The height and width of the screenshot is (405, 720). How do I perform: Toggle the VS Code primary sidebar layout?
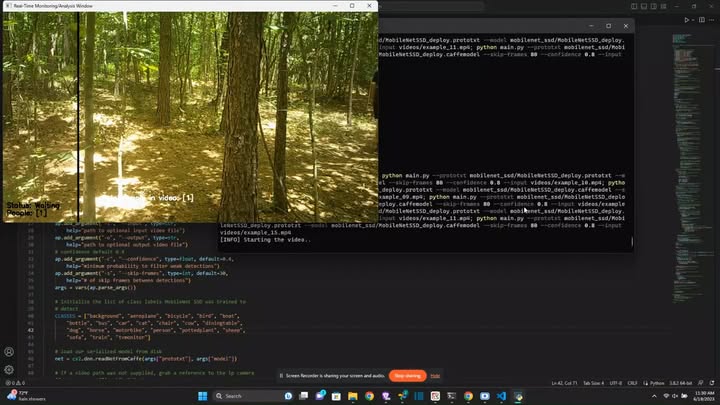pos(634,6)
